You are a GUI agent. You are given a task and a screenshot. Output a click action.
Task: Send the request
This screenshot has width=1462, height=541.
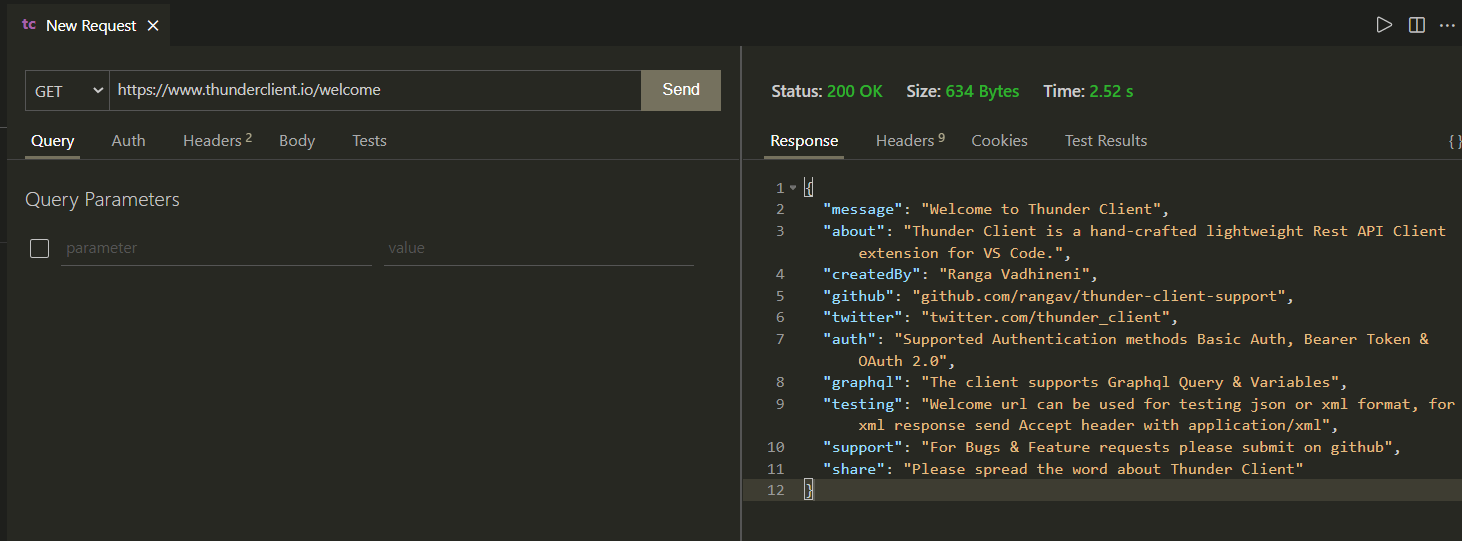(681, 90)
